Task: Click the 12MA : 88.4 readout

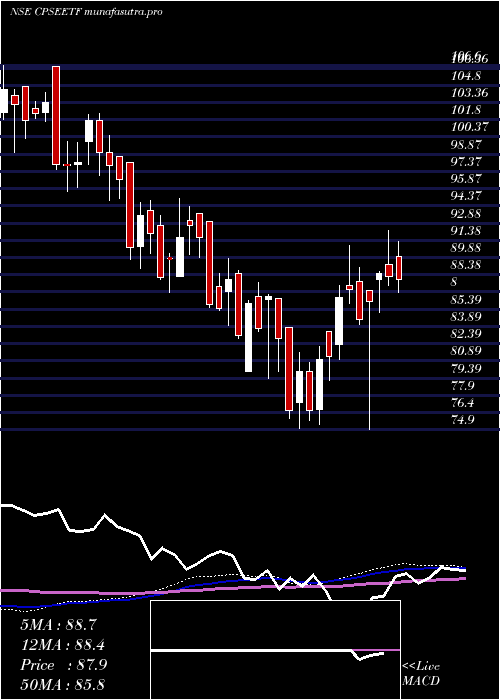Action: 63,645
